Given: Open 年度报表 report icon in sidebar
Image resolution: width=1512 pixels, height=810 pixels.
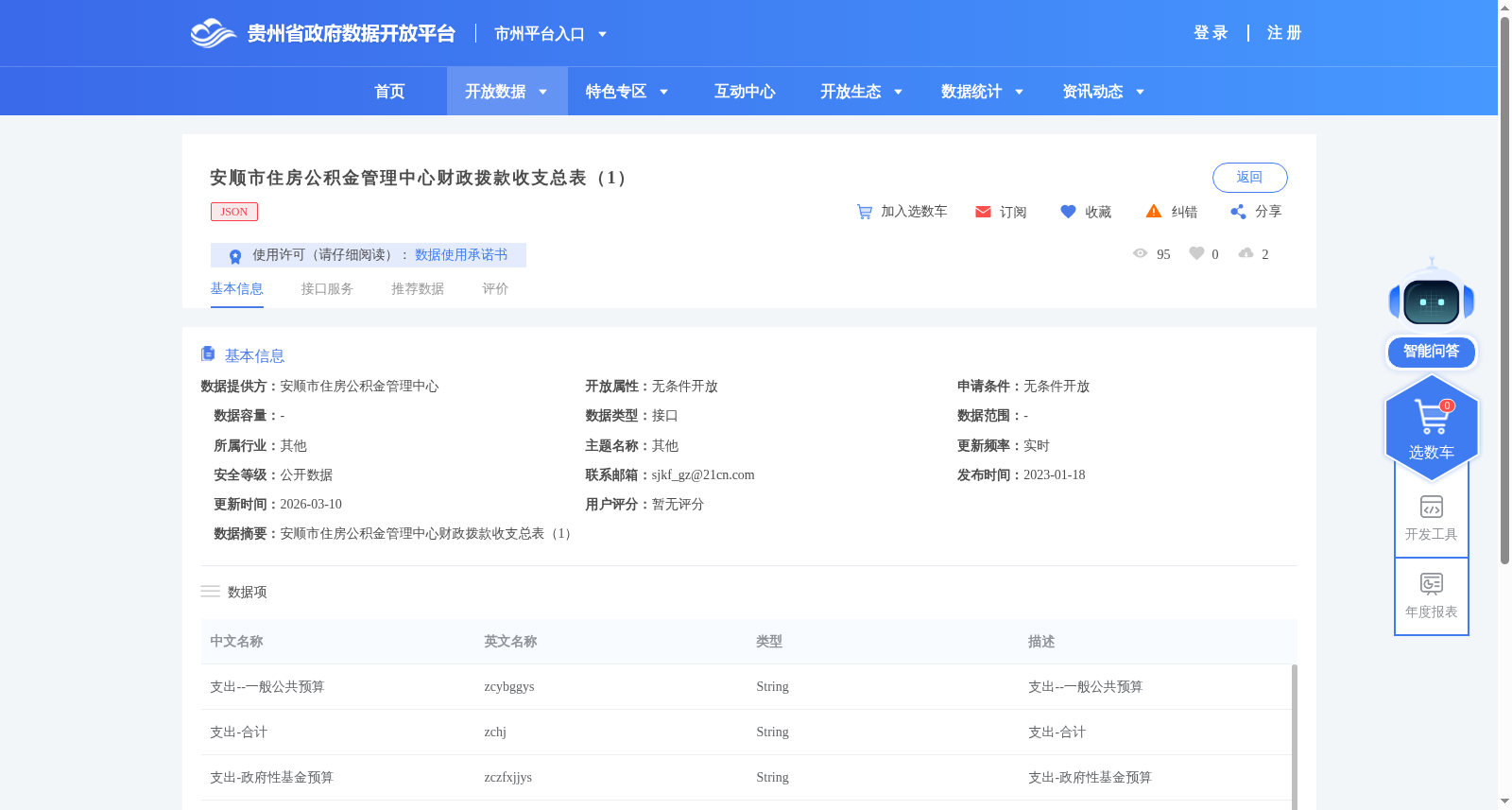Looking at the screenshot, I should [1432, 584].
